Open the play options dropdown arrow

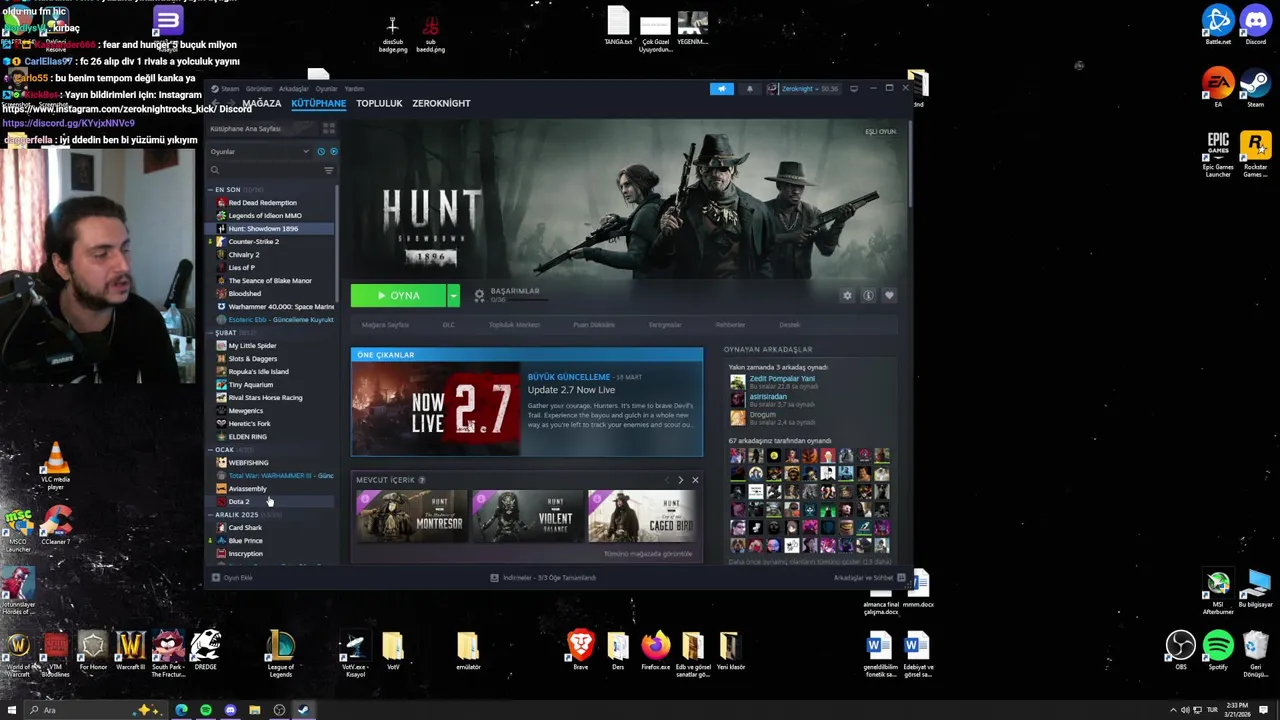[x=453, y=296]
